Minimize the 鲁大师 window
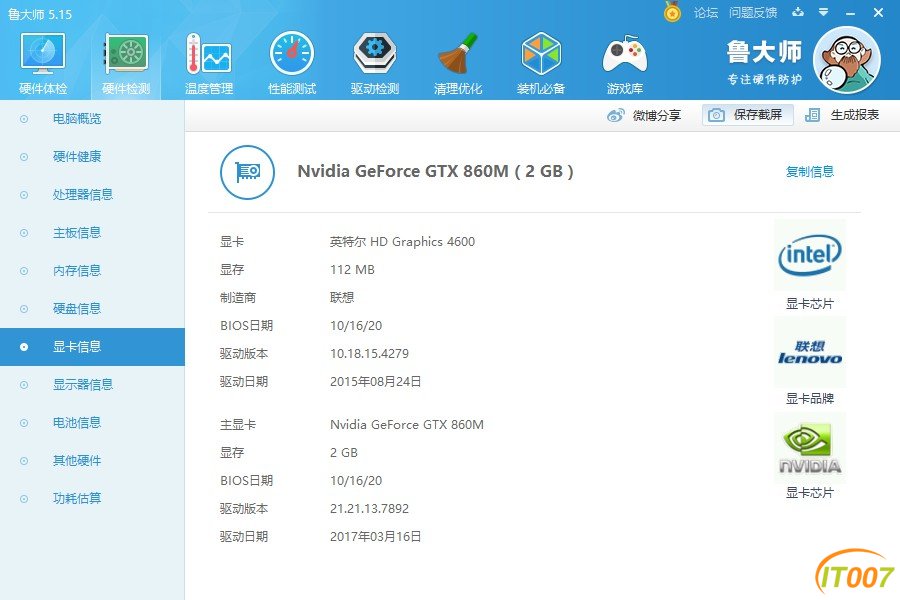 click(x=851, y=13)
